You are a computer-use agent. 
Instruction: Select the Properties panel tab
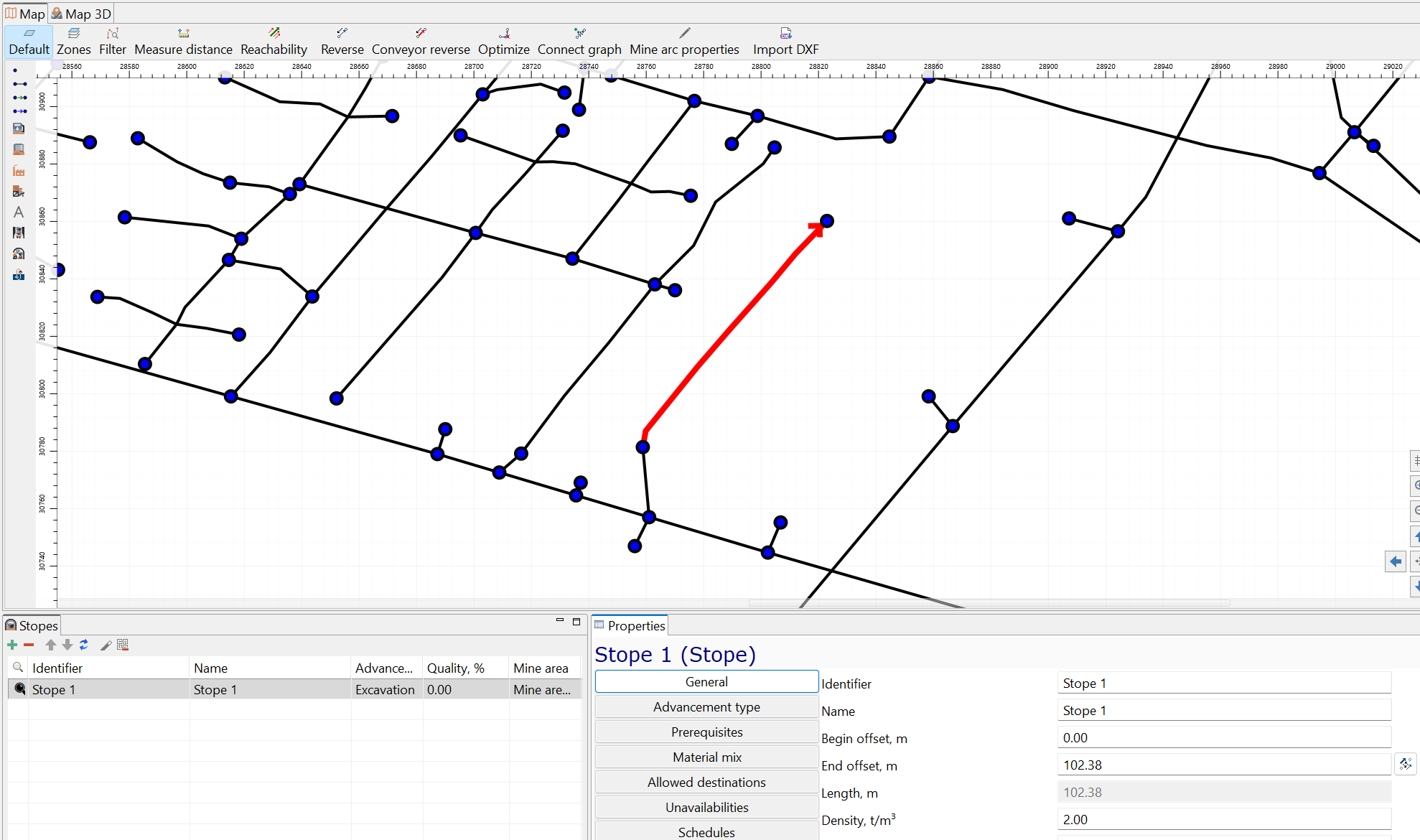click(630, 625)
